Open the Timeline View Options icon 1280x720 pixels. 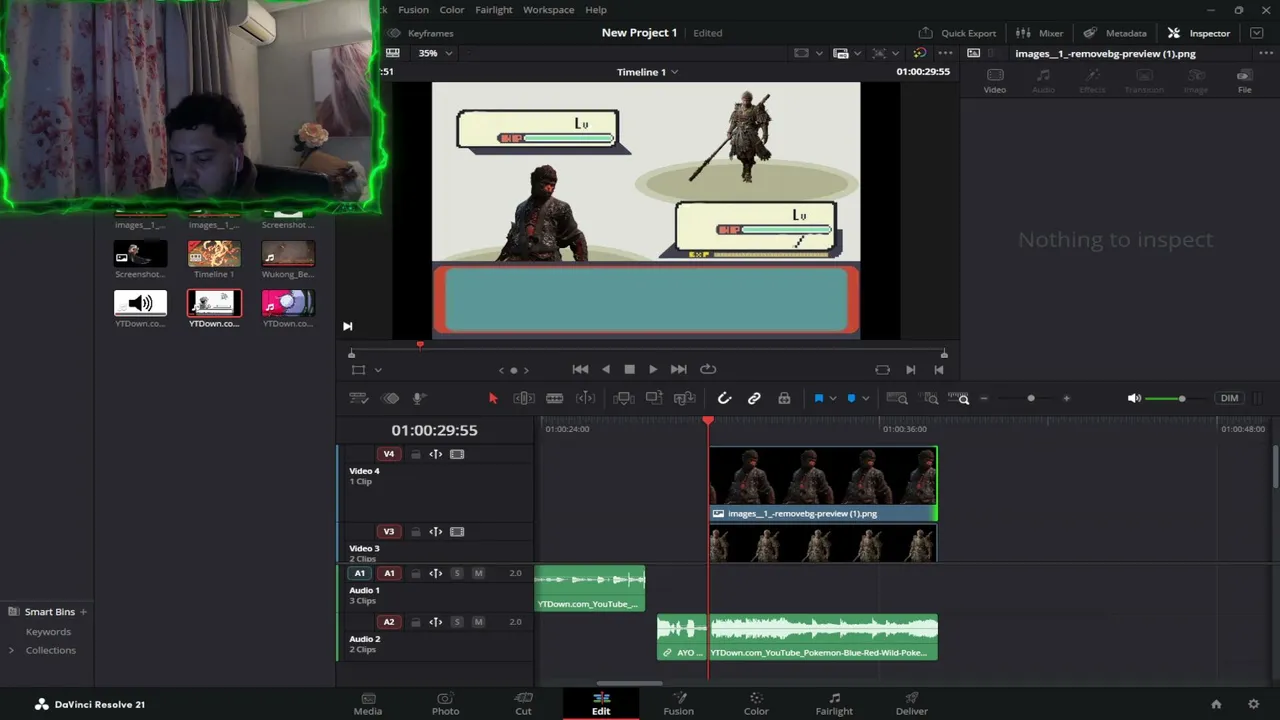[x=359, y=398]
